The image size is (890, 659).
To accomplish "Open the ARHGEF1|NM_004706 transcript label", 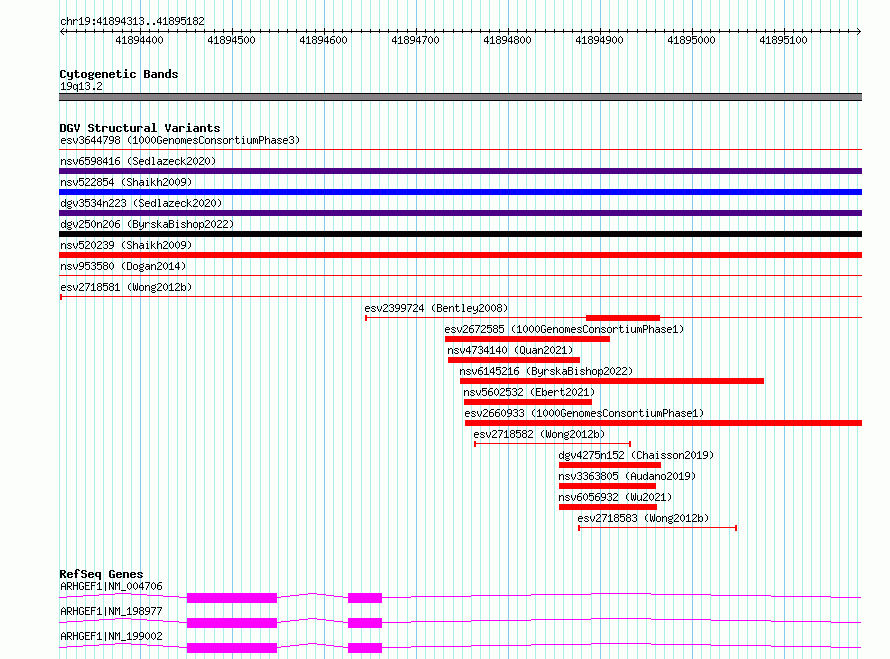I will 111,586.
